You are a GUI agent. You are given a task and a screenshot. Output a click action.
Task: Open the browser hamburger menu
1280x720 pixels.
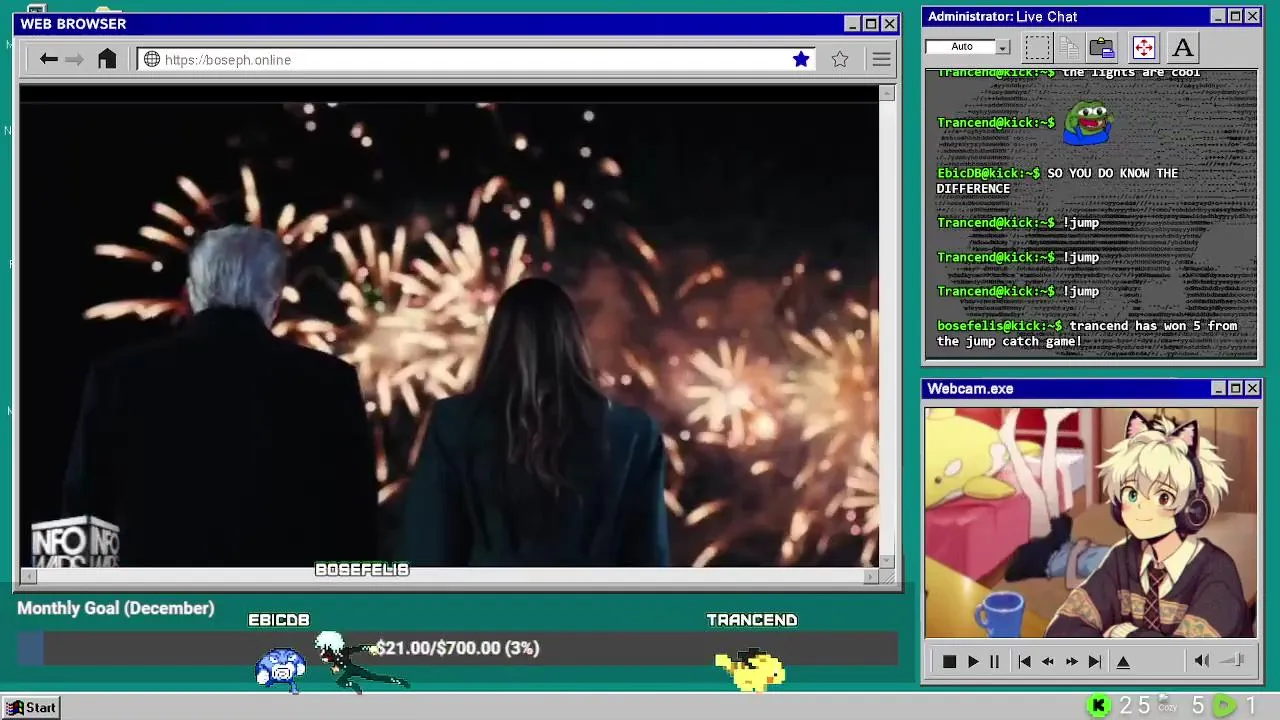tap(881, 60)
